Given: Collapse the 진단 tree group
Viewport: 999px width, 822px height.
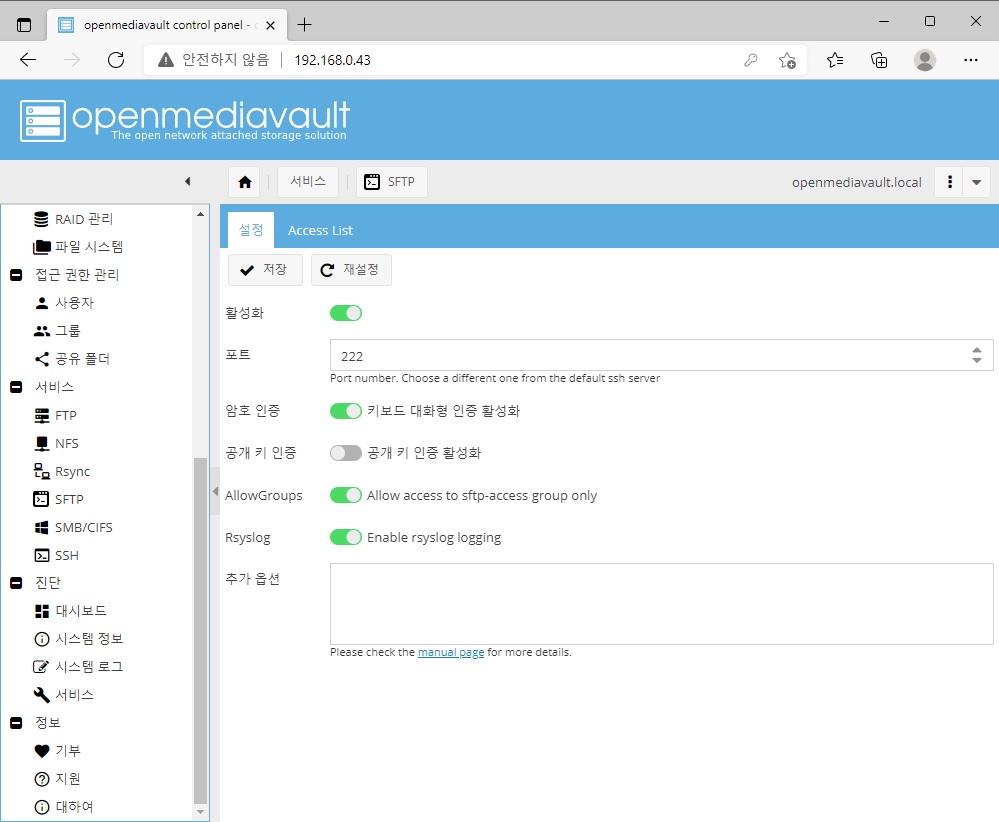Looking at the screenshot, I should coord(17,583).
